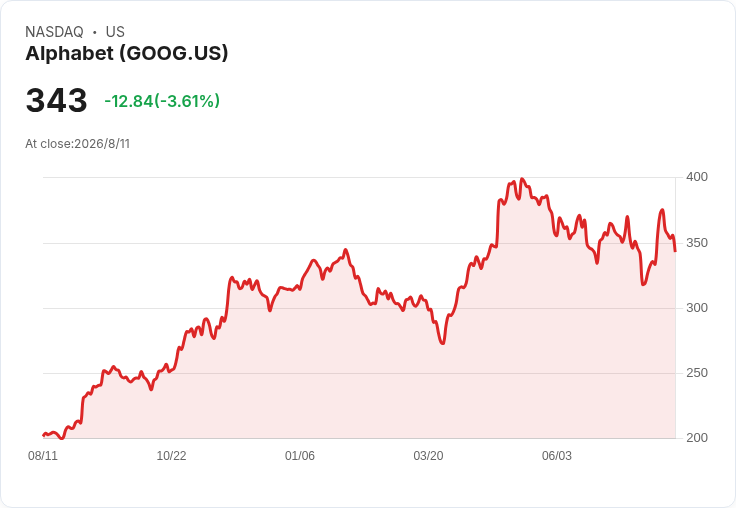Click the 400 price axis label
This screenshot has width=736, height=508.
pyautogui.click(x=697, y=177)
